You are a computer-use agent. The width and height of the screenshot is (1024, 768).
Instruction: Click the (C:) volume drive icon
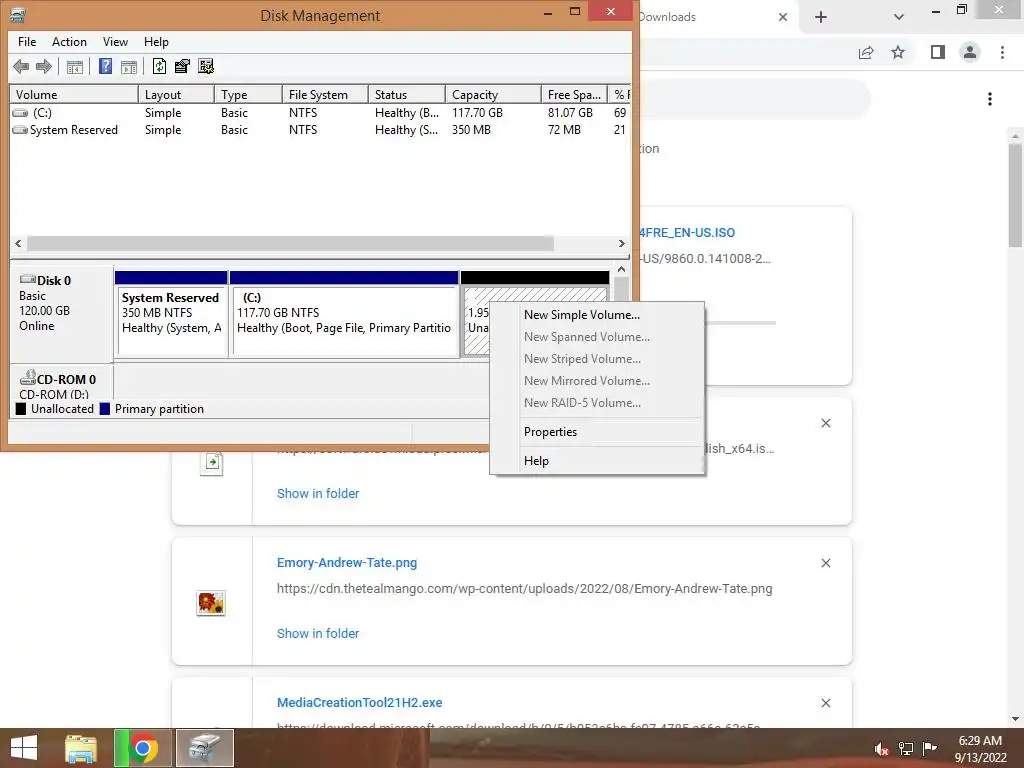20,113
